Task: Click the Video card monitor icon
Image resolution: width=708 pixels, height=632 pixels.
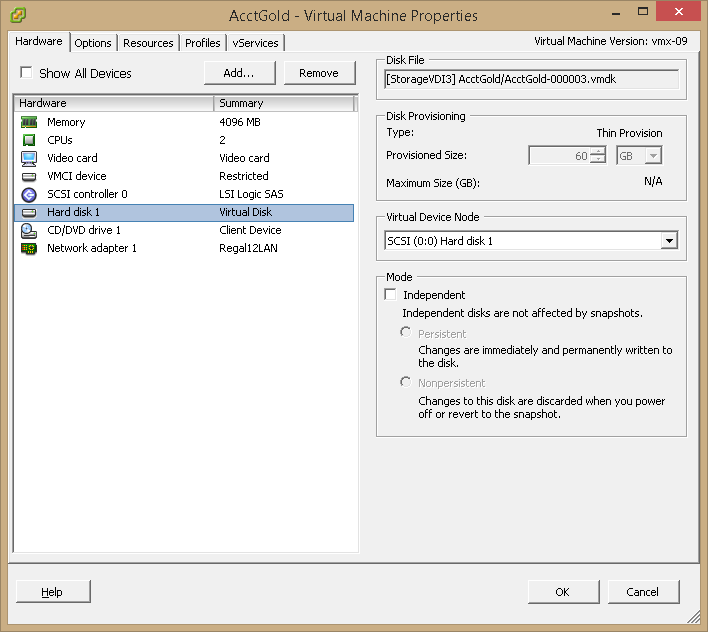Action: 29,158
